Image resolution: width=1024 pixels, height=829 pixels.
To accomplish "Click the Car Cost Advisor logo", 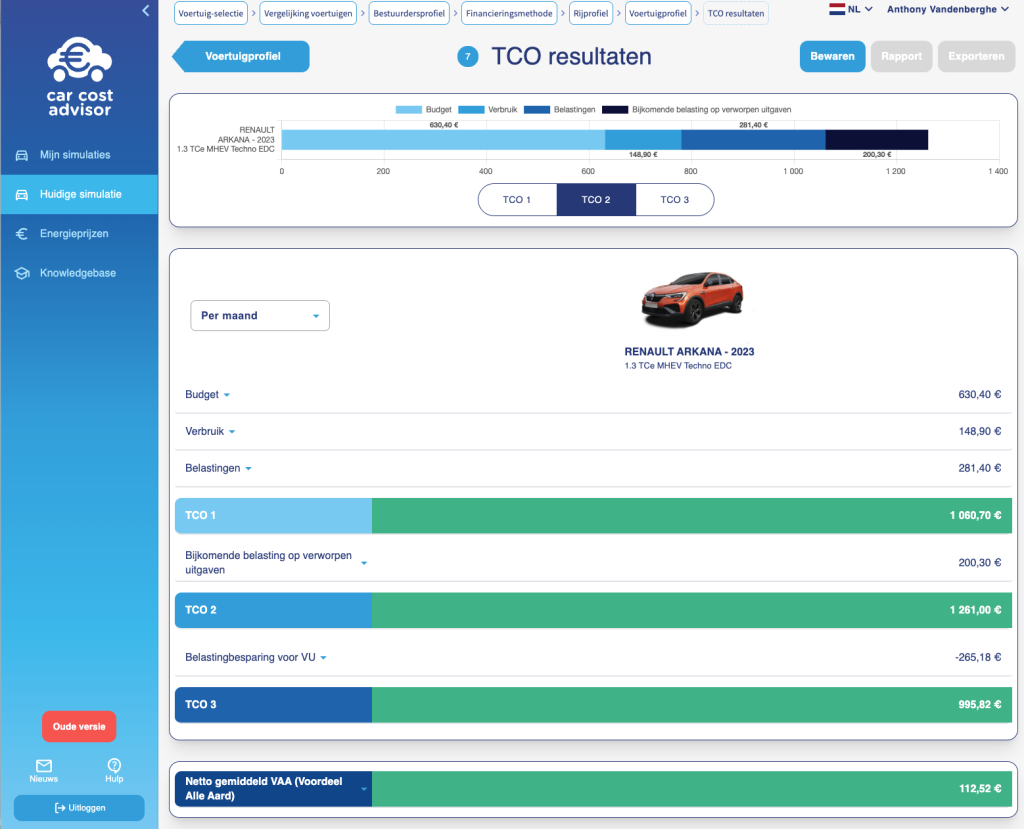I will click(79, 76).
